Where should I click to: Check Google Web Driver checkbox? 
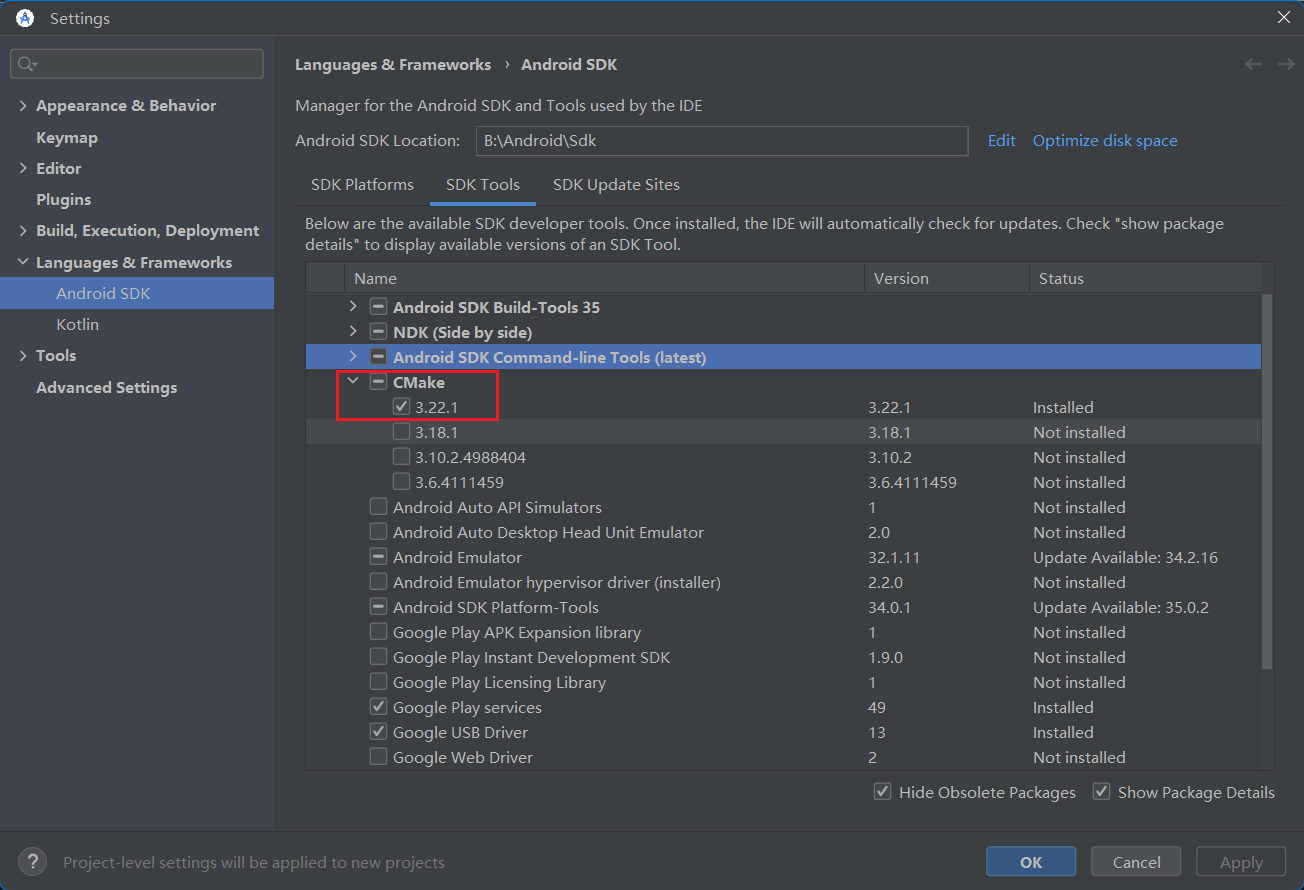point(378,757)
